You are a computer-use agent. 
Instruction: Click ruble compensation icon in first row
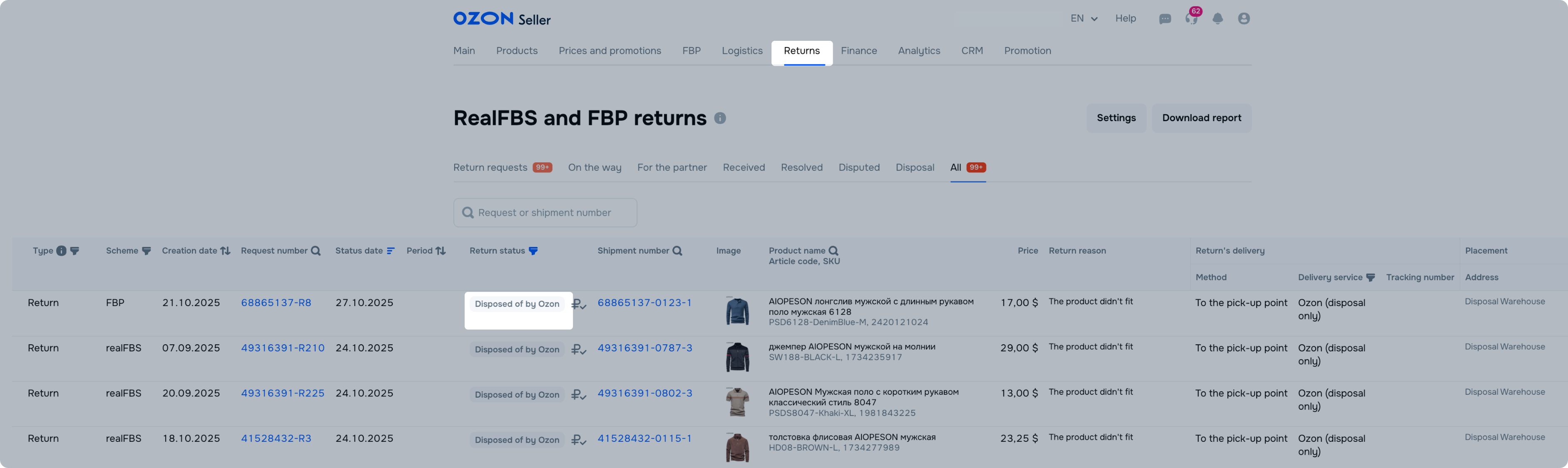[578, 304]
